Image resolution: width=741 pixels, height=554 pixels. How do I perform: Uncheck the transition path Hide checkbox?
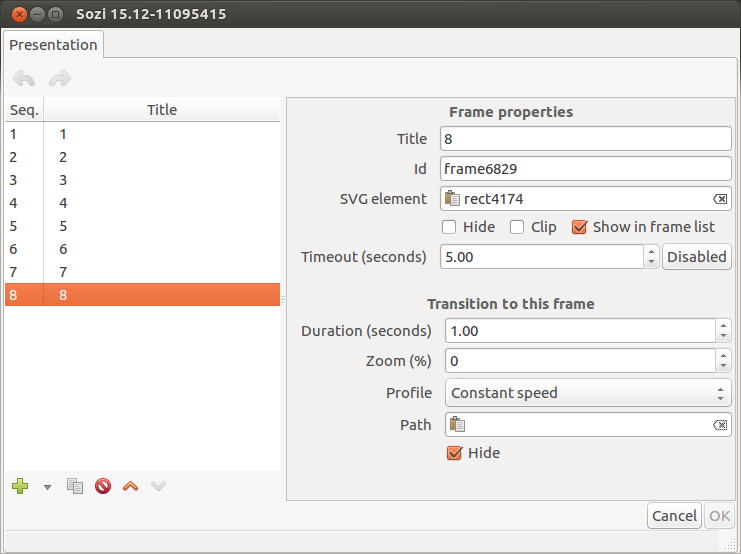tap(454, 453)
